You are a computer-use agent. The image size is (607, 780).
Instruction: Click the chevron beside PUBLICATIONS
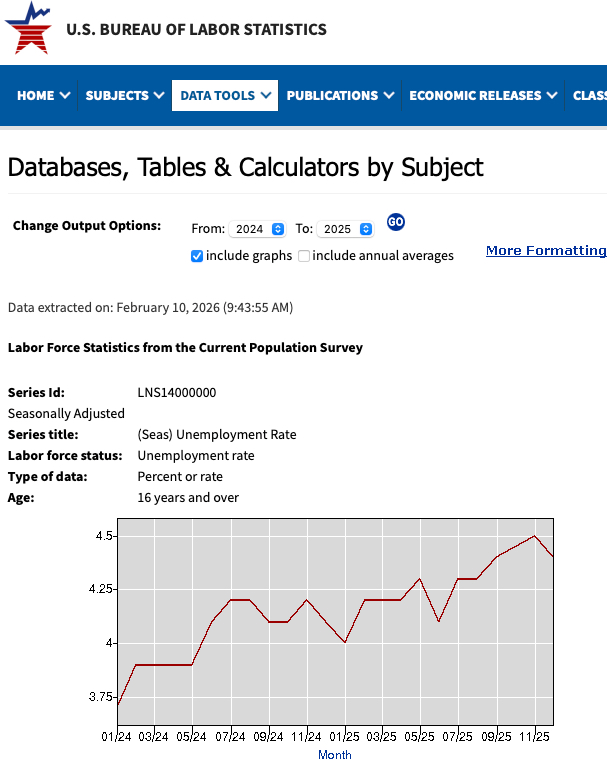pos(386,96)
